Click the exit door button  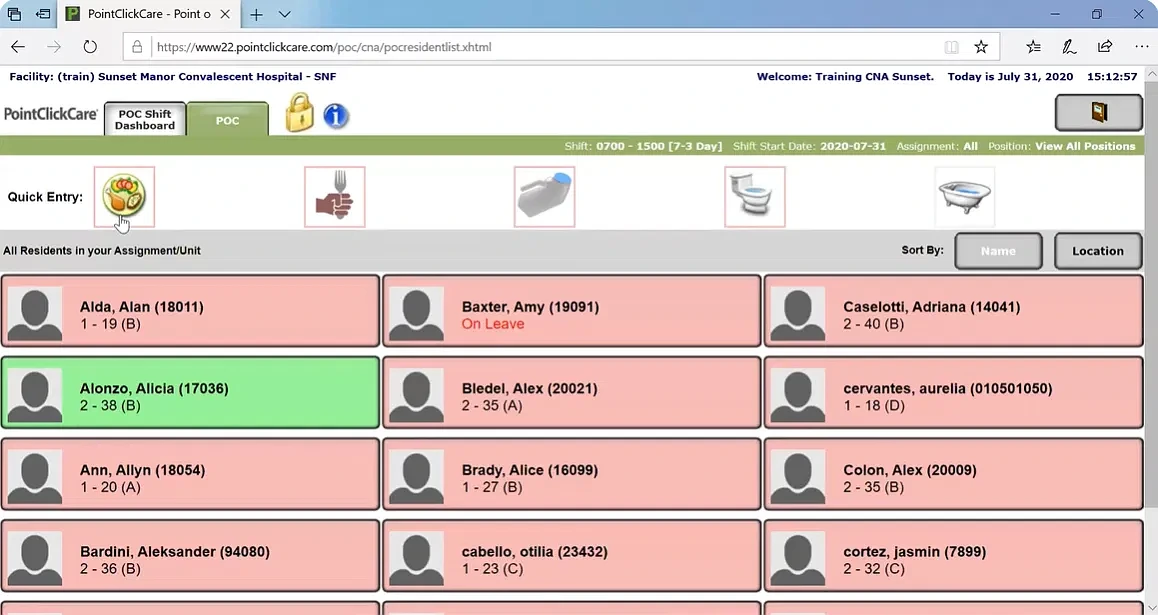pos(1098,112)
